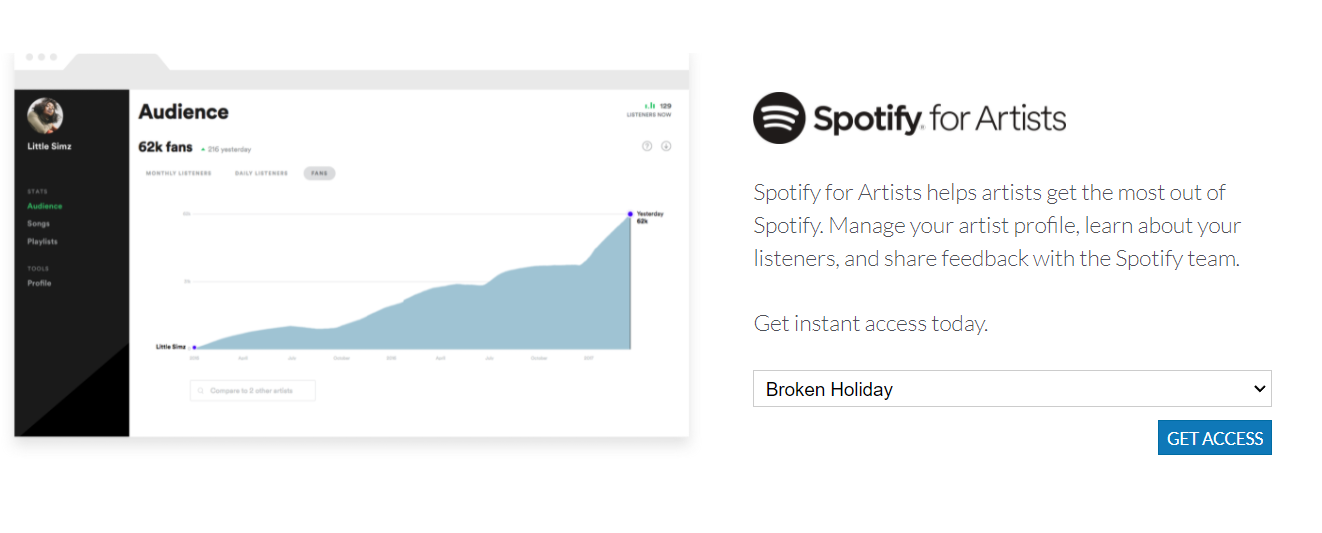Click the Spotify for Artists wordmark

[x=939, y=119]
